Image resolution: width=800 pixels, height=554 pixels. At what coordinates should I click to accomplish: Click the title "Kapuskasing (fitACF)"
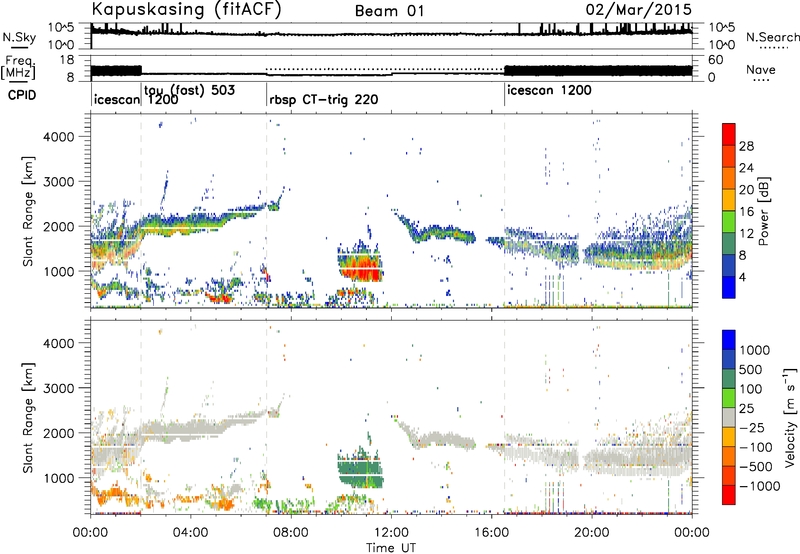[186, 9]
